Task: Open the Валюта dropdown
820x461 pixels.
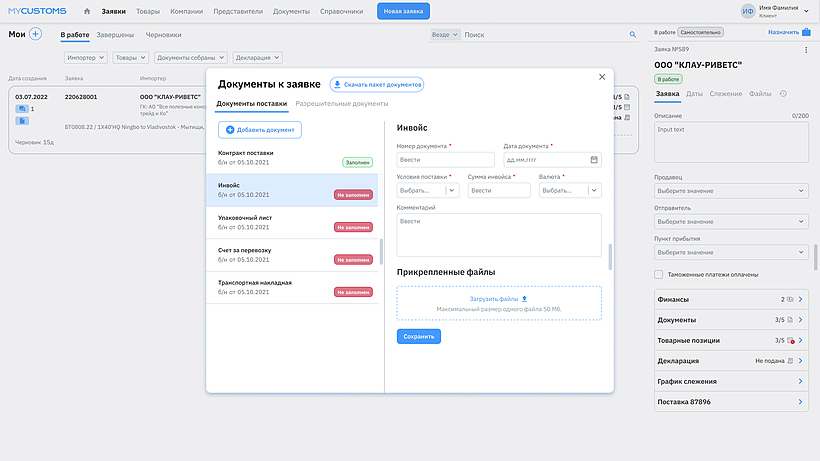Action: [x=570, y=190]
